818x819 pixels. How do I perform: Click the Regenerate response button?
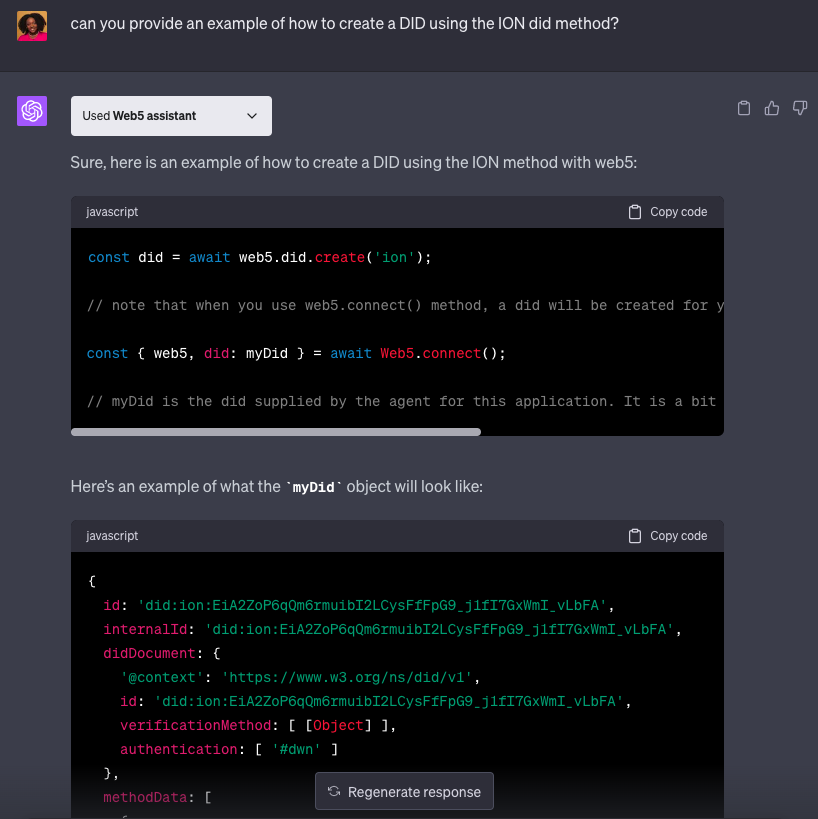404,791
